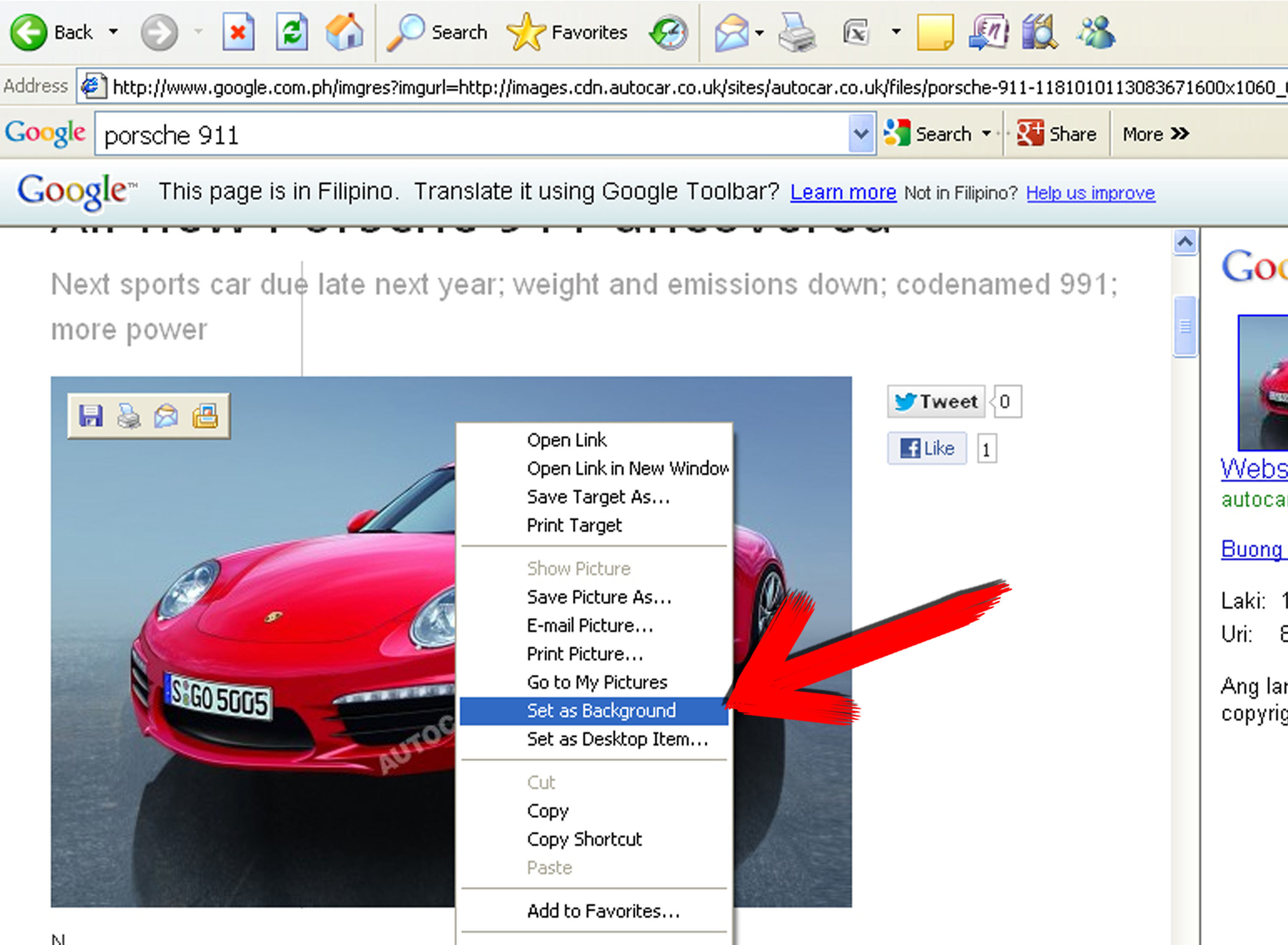Click the Tweet count bubble showing 0
Screen dimensions: 1288x945
point(1006,402)
